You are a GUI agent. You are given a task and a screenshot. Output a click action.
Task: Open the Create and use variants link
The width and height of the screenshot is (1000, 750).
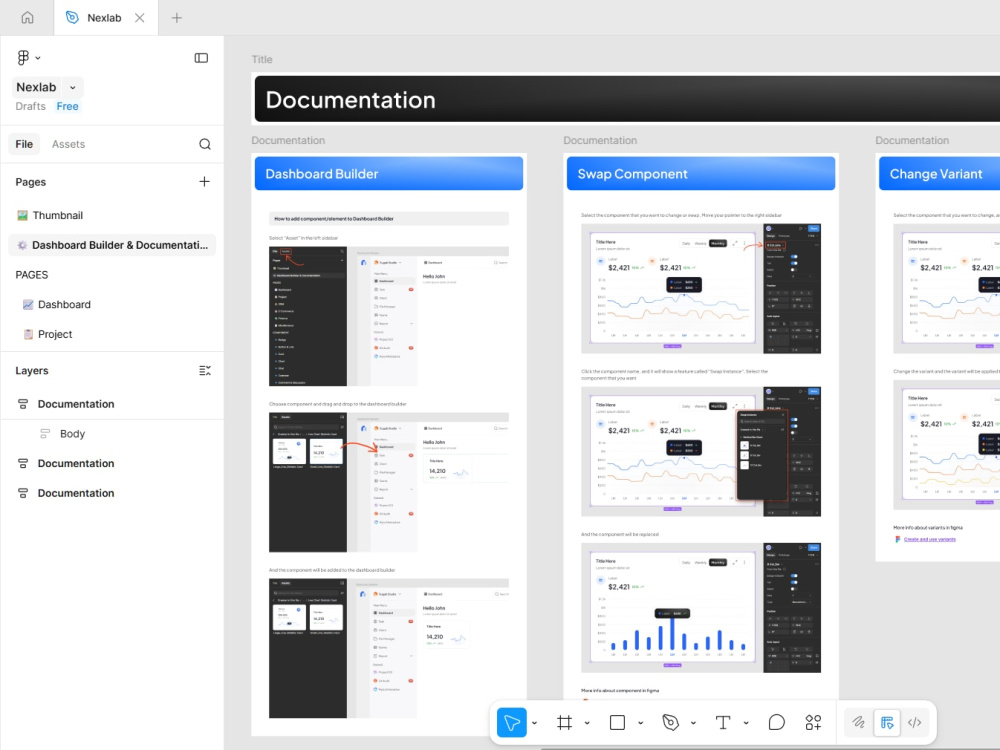pyautogui.click(x=930, y=540)
